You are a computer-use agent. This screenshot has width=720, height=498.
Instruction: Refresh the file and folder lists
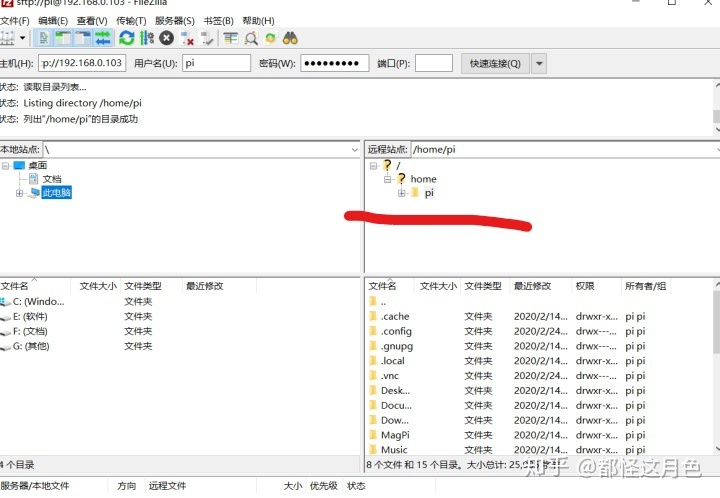[127, 38]
